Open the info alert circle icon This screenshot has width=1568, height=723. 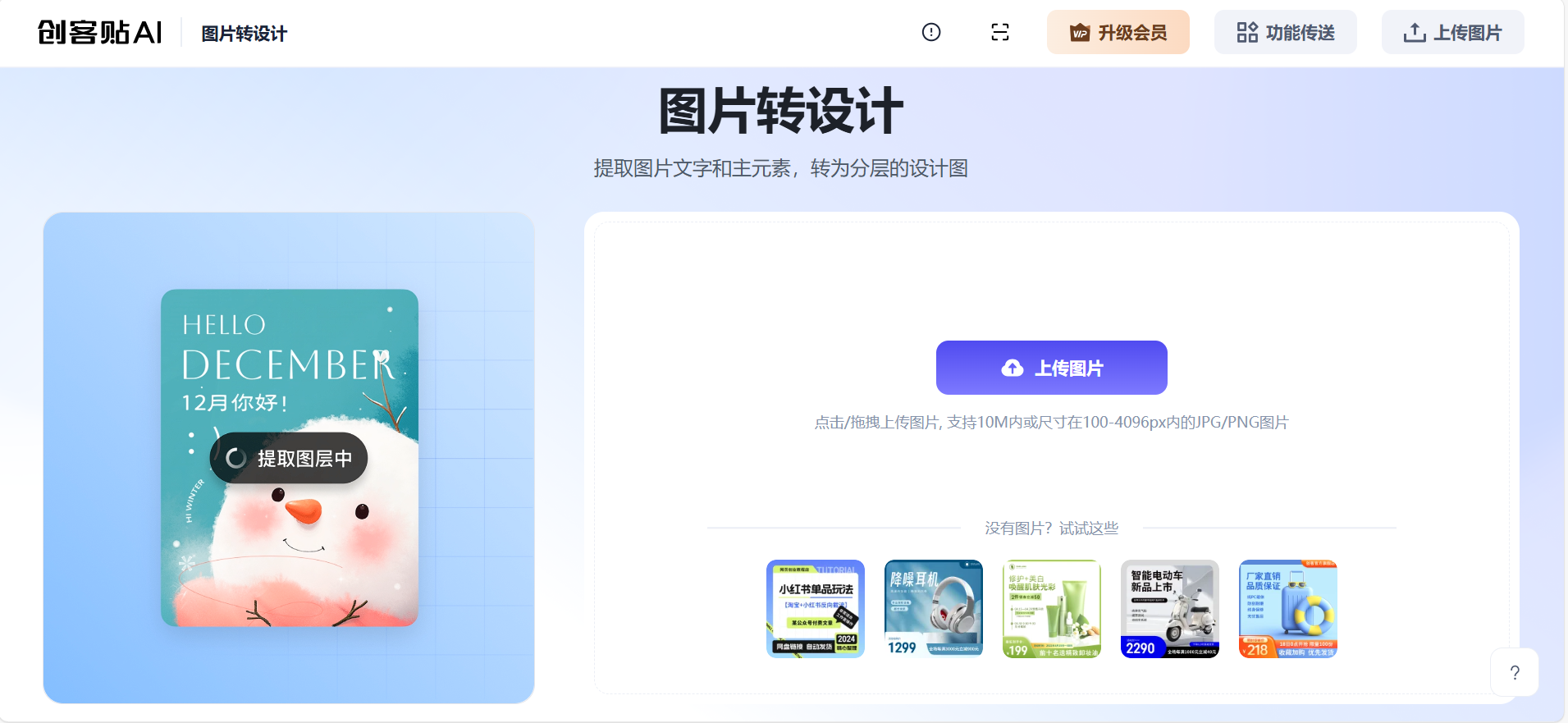pos(931,33)
